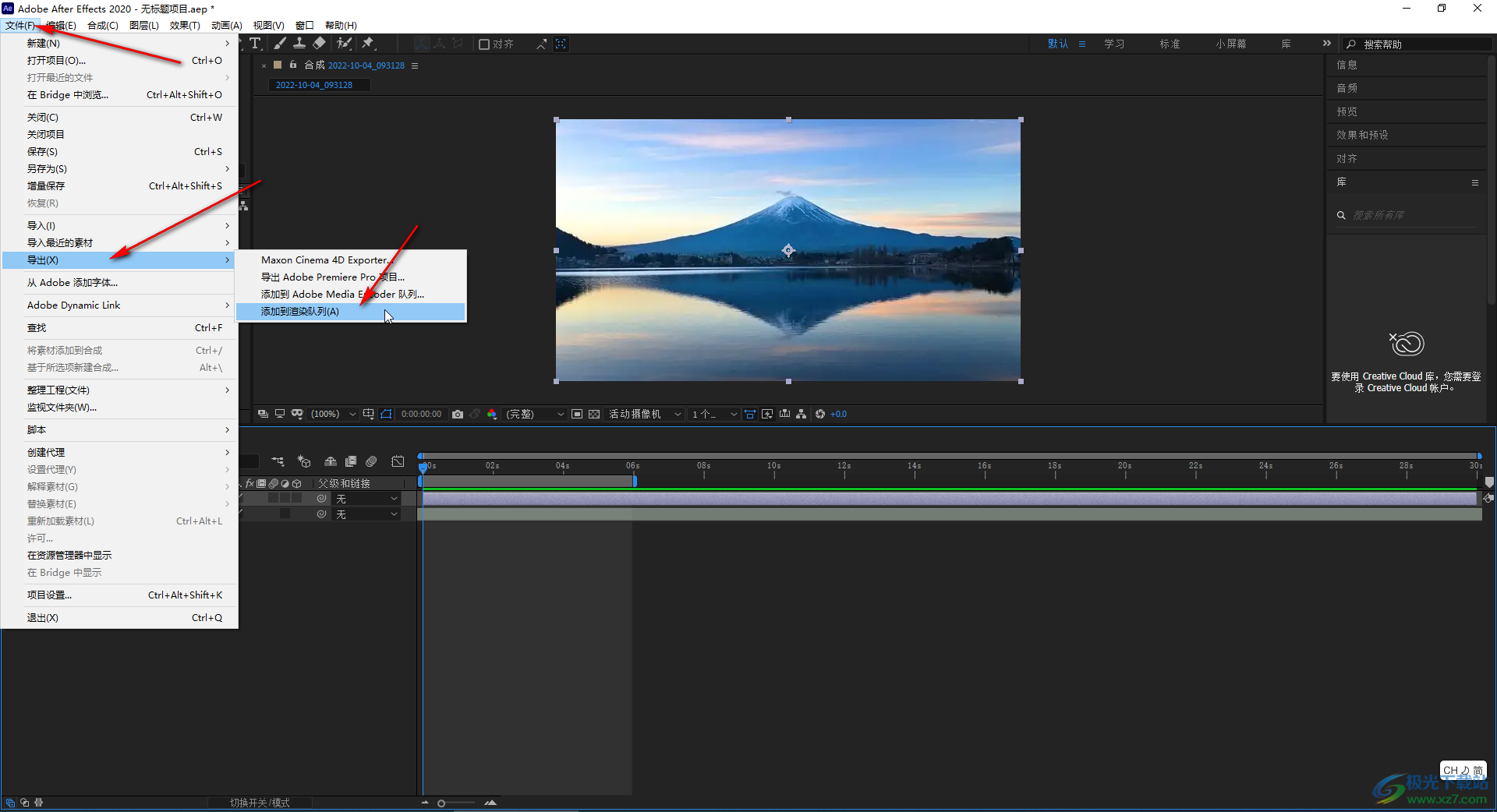This screenshot has height=812, width=1497.
Task: Select the Clone Stamp tool
Action: pos(299,44)
